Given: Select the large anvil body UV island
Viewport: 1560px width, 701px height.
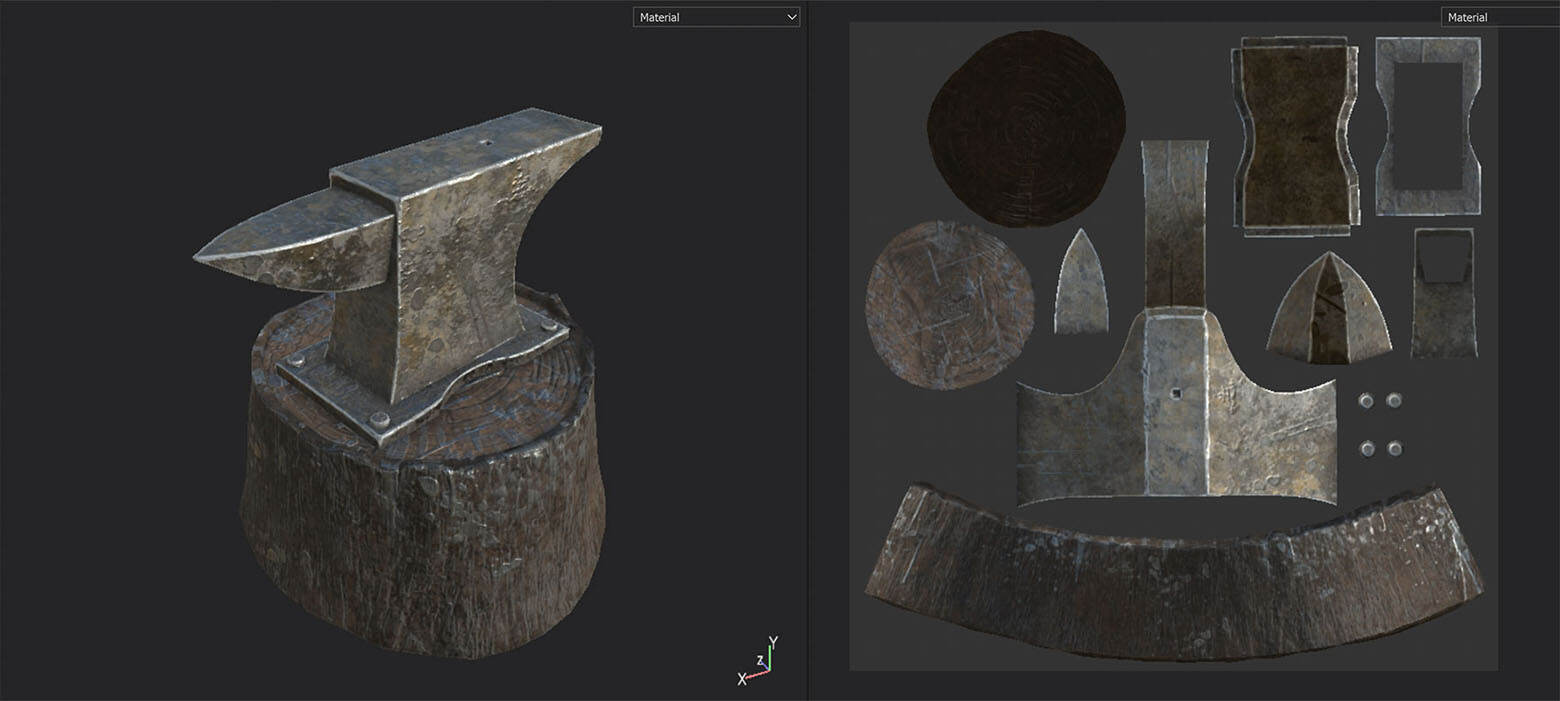Looking at the screenshot, I should click(1175, 410).
